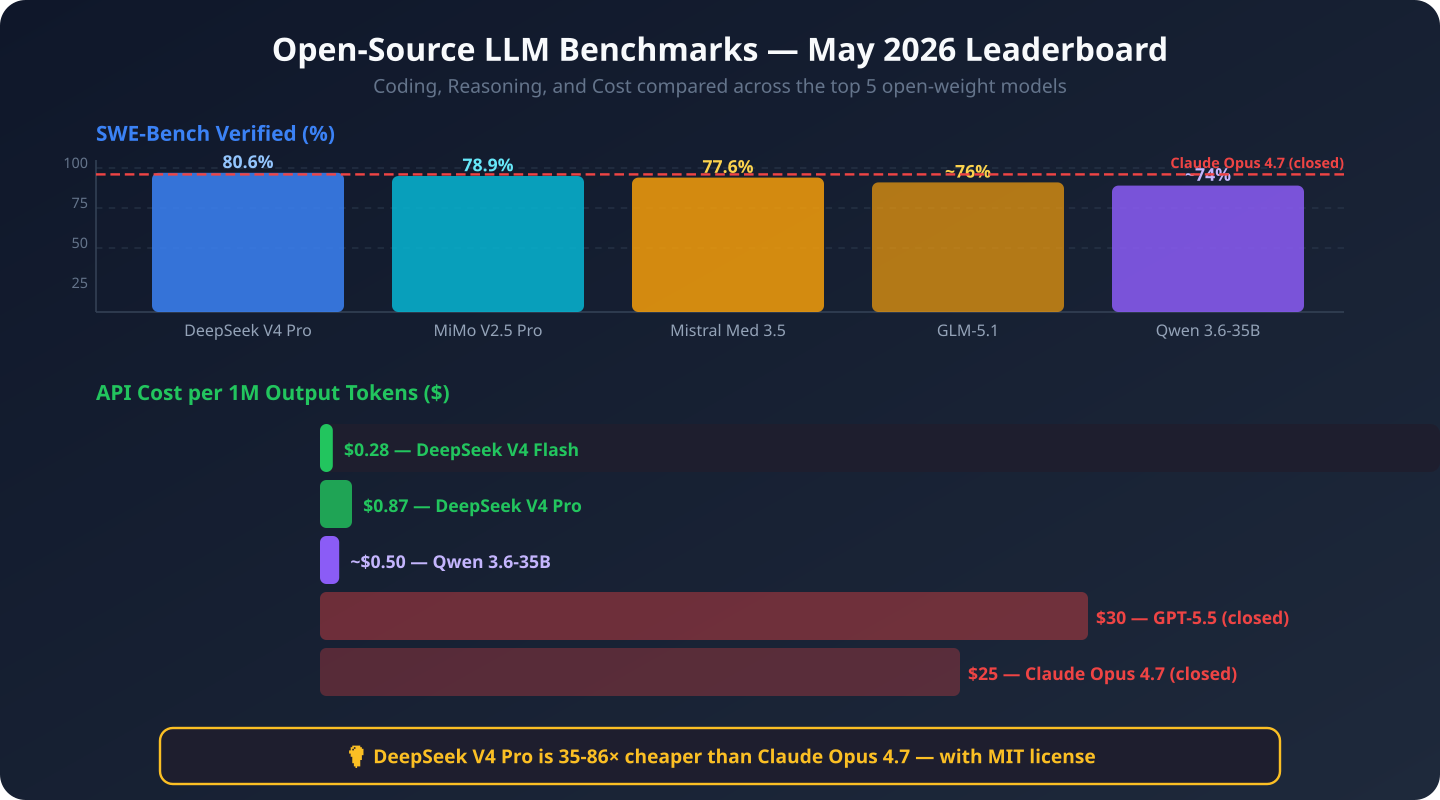Select the "Qwen 3.6-35B" x-axis label
The height and width of the screenshot is (800, 1440).
(1208, 330)
